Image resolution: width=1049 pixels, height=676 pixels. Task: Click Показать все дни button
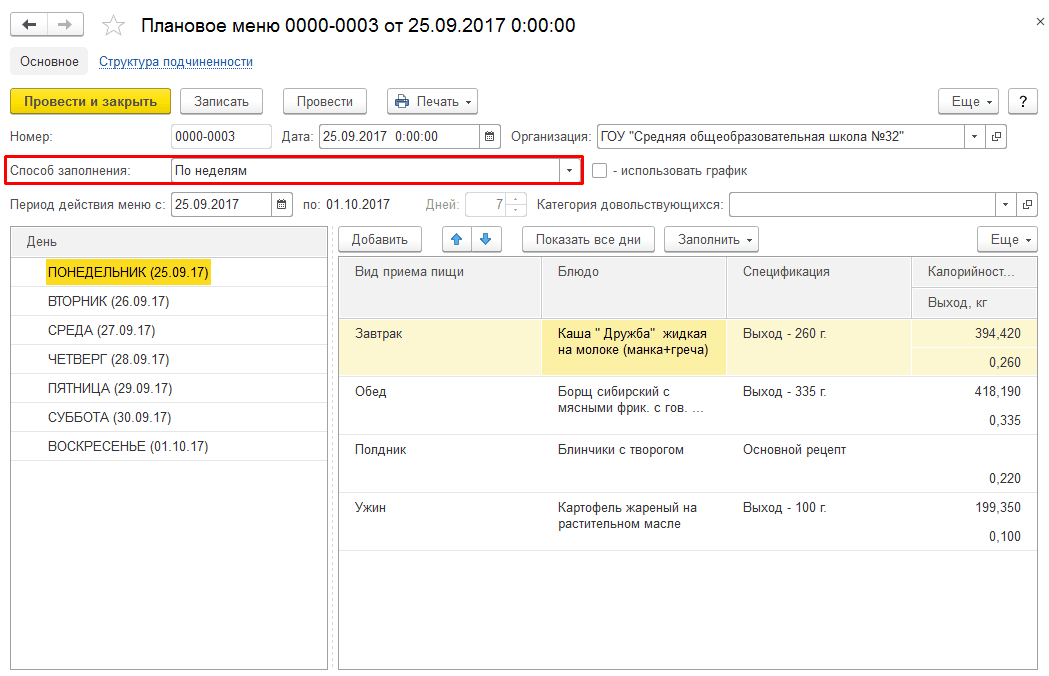(x=588, y=240)
